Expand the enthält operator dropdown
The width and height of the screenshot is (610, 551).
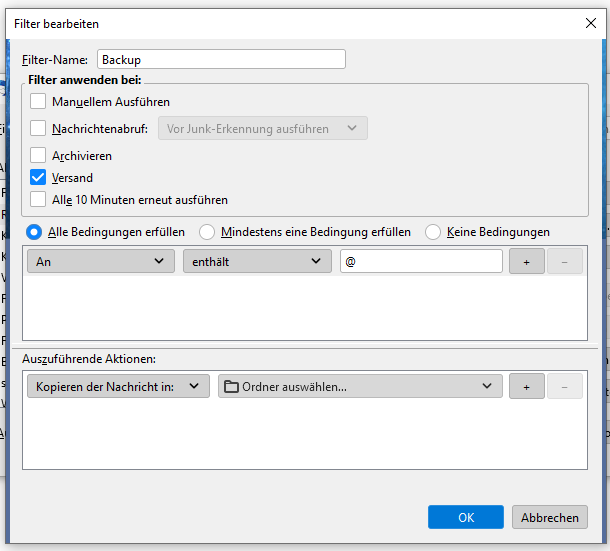click(256, 261)
